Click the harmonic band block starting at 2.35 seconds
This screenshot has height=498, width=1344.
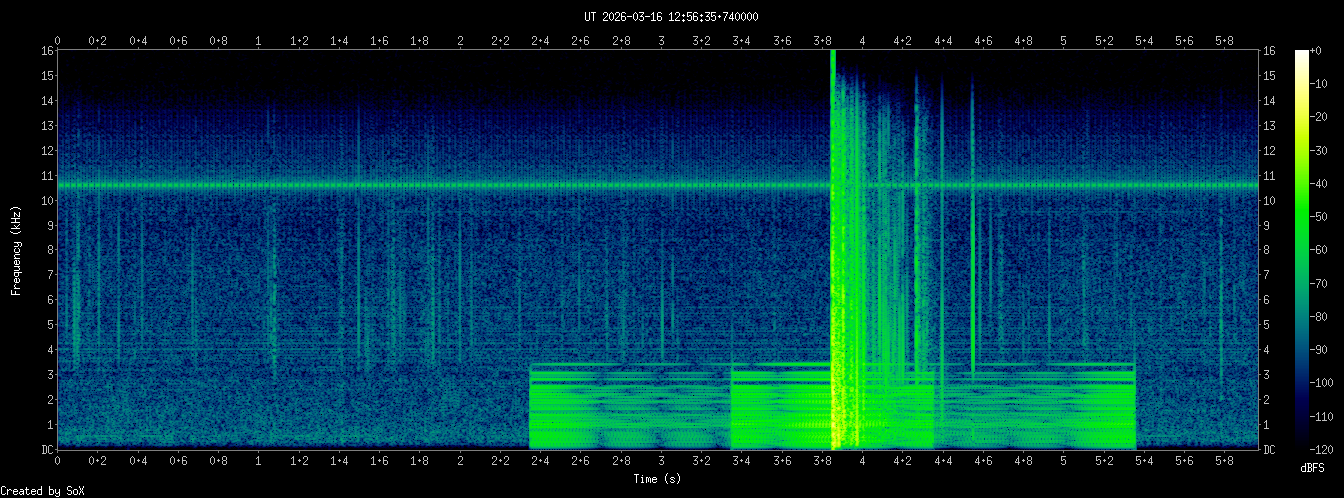coord(630,410)
